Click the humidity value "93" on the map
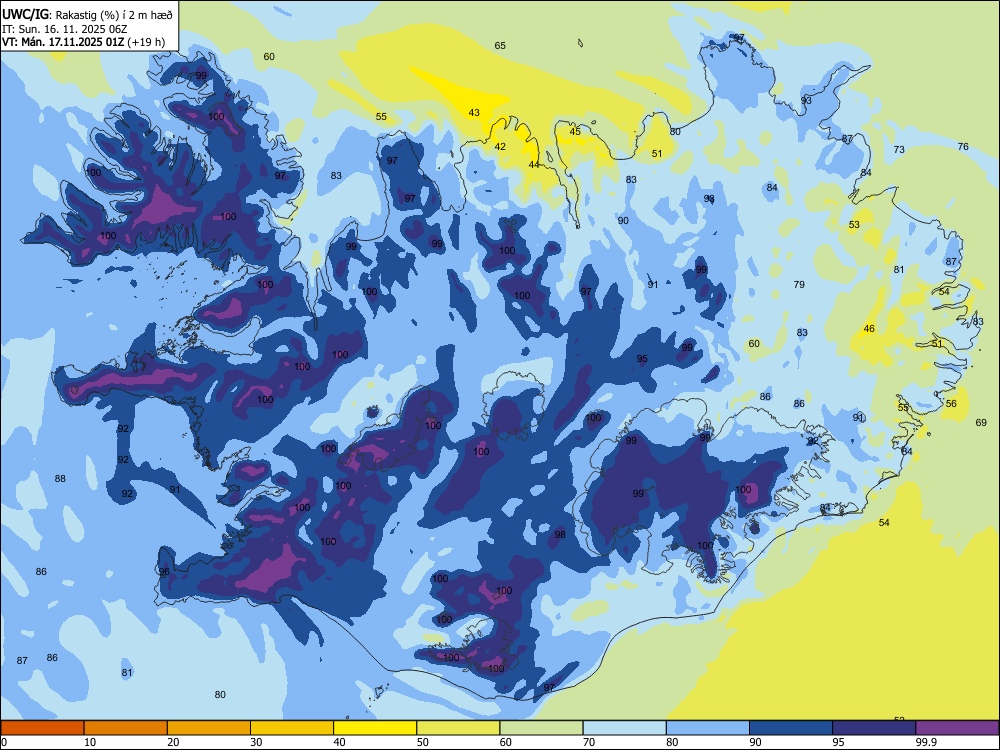This screenshot has width=1000, height=750. click(x=806, y=101)
